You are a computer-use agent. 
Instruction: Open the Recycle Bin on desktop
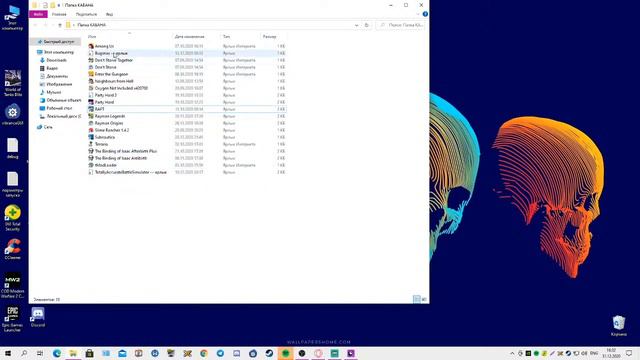[619, 325]
